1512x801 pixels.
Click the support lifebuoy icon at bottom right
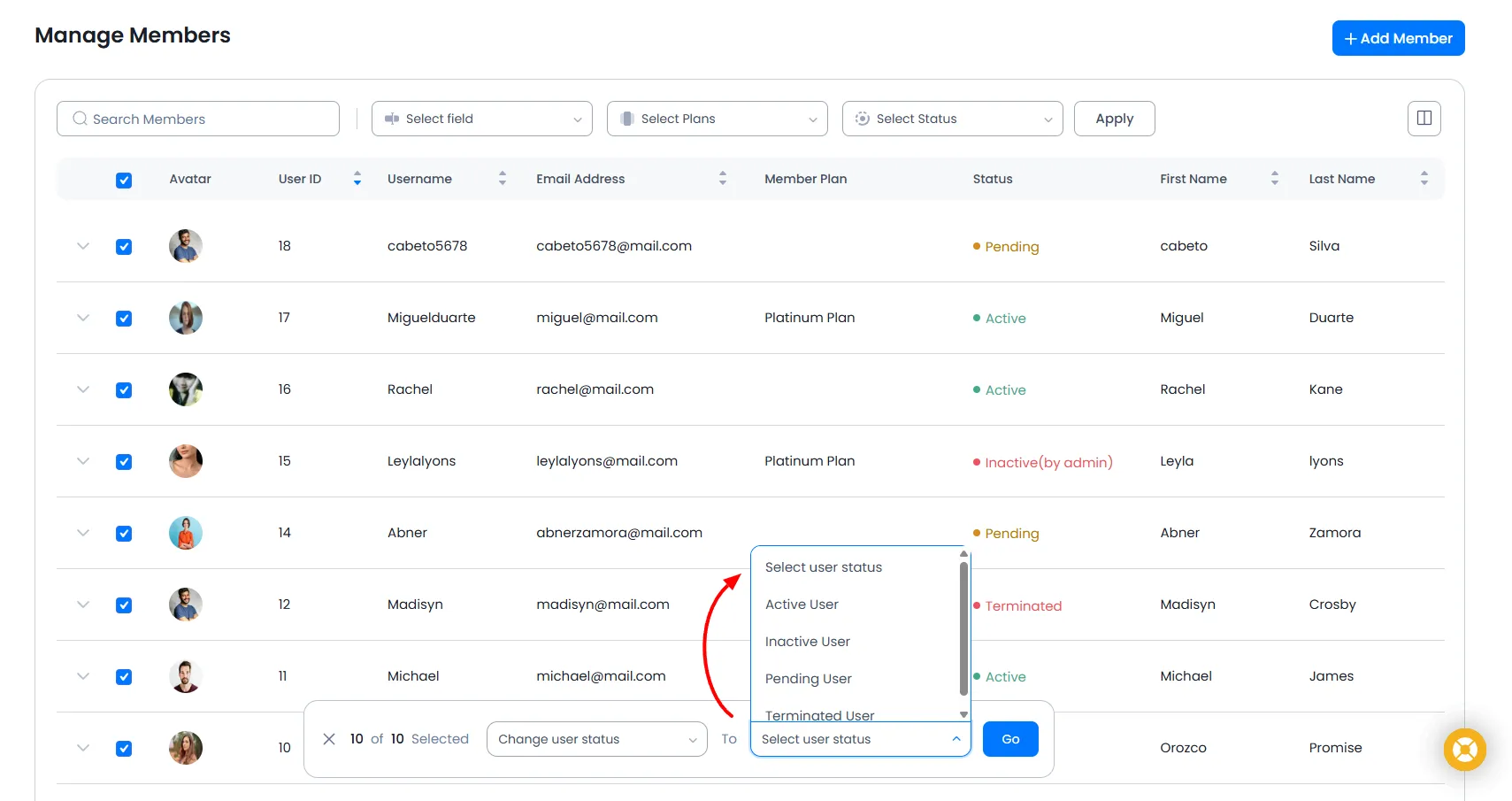[1464, 749]
